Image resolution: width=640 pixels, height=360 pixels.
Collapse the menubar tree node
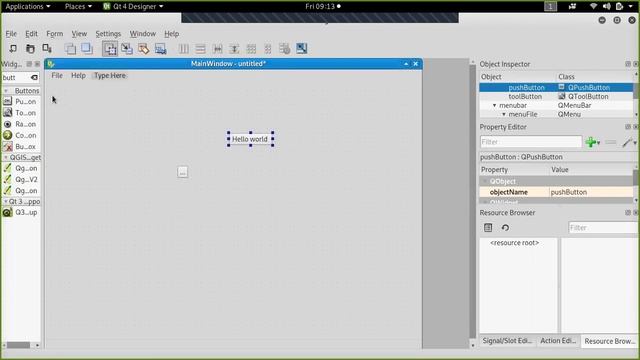pos(494,105)
